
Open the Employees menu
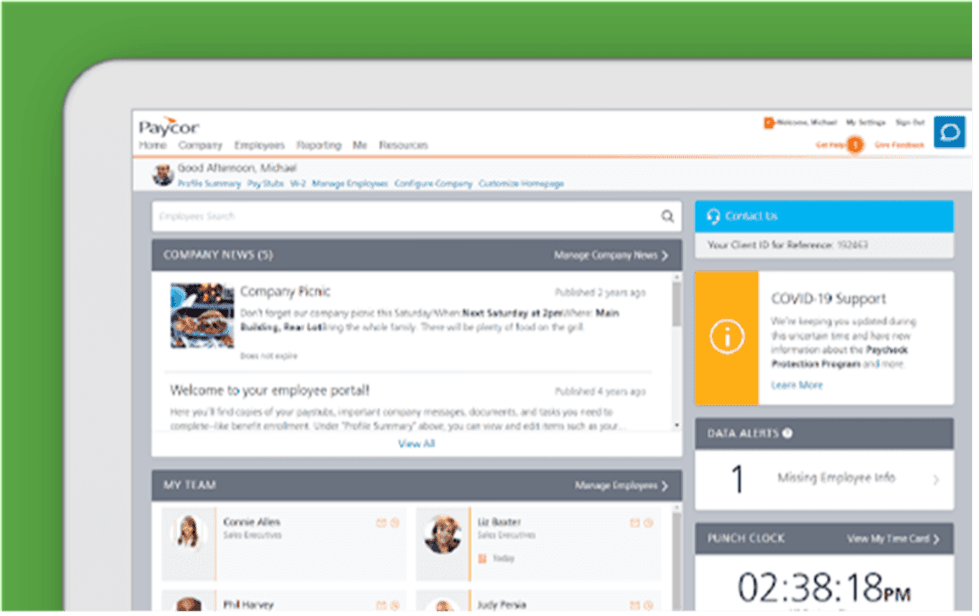point(259,145)
